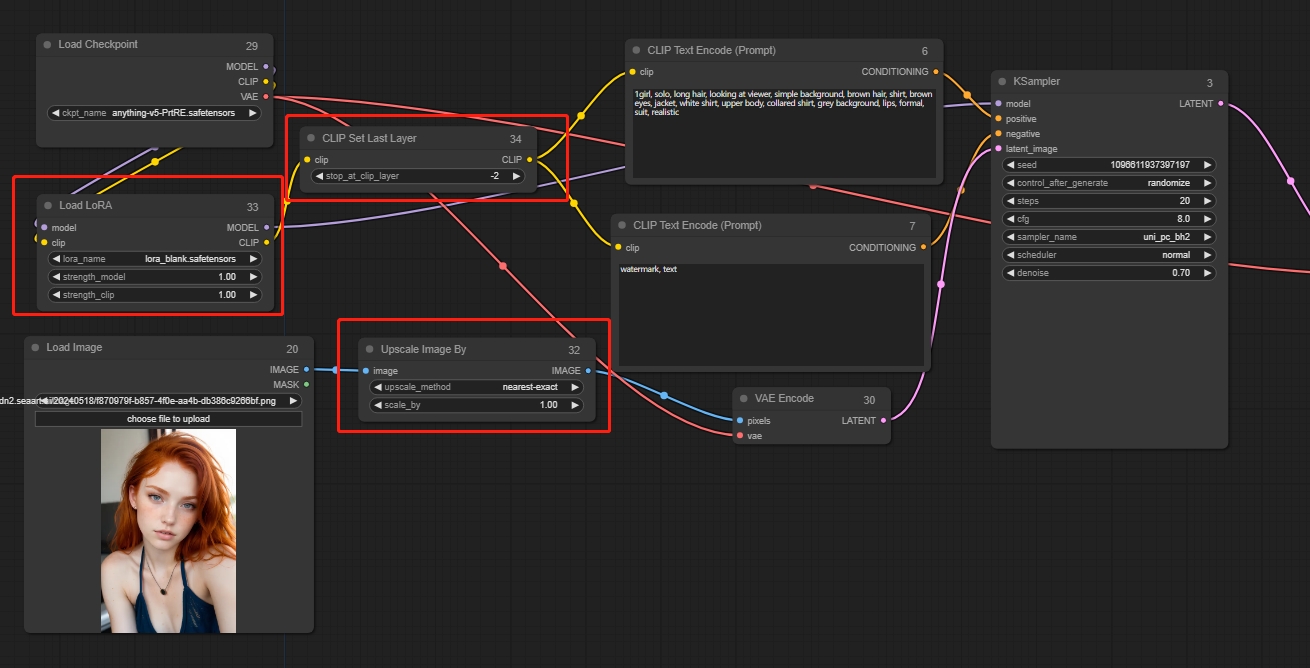The height and width of the screenshot is (668, 1310).
Task: Click the LATENT output port on VAE Encode
Action: click(883, 421)
